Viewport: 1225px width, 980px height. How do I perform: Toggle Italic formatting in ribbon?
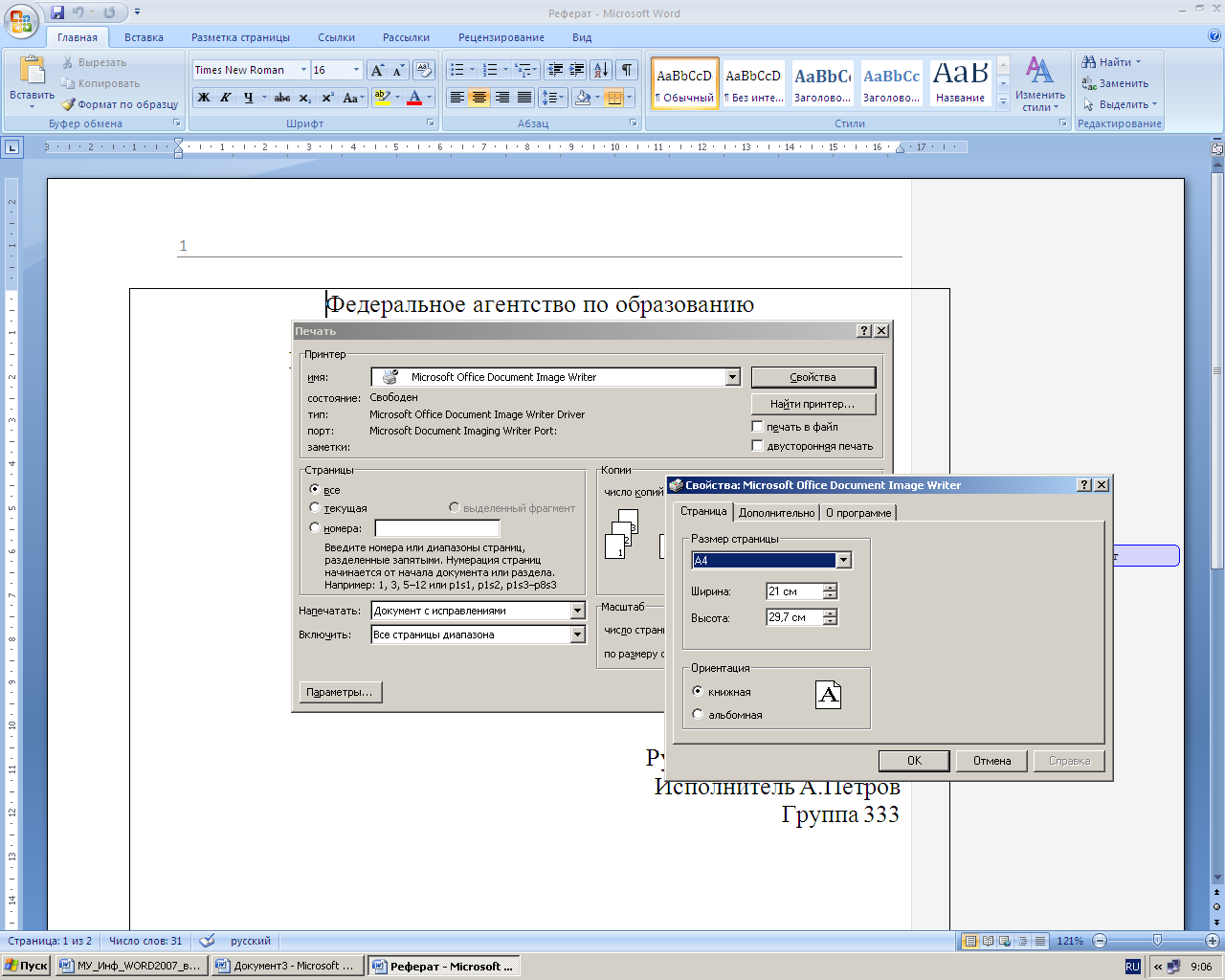point(226,98)
